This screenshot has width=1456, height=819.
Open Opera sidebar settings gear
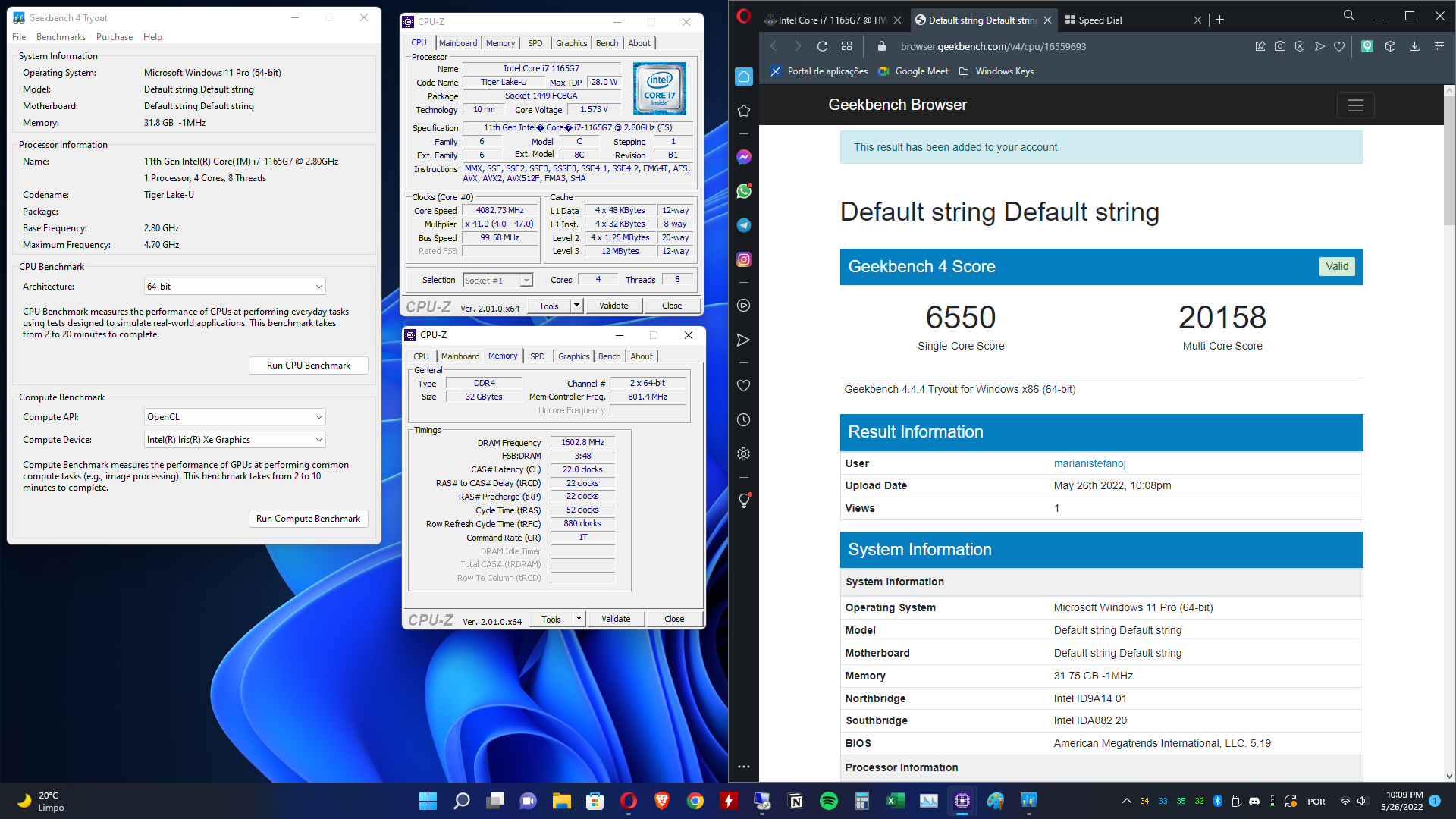pyautogui.click(x=744, y=453)
